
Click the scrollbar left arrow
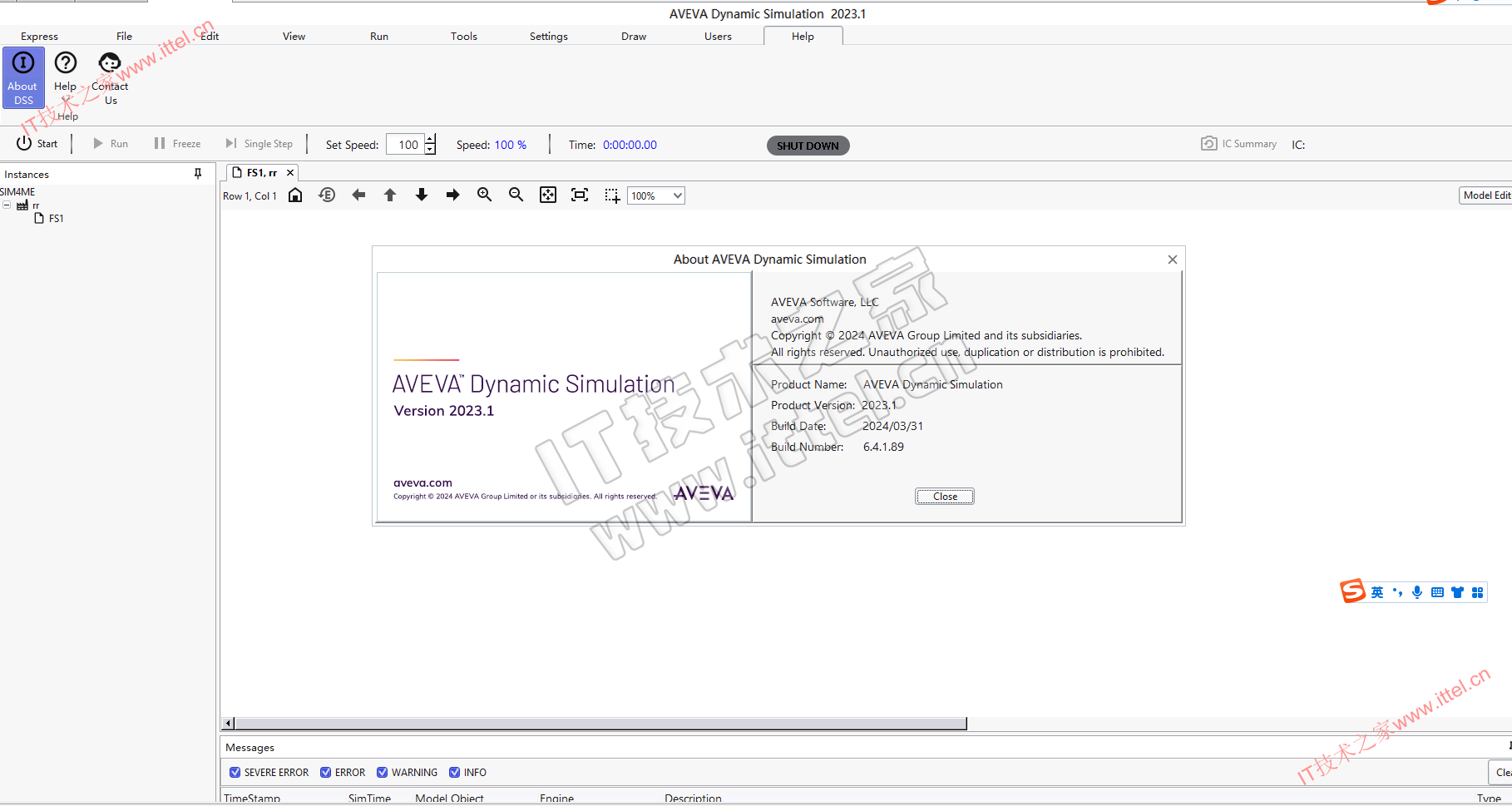click(229, 724)
